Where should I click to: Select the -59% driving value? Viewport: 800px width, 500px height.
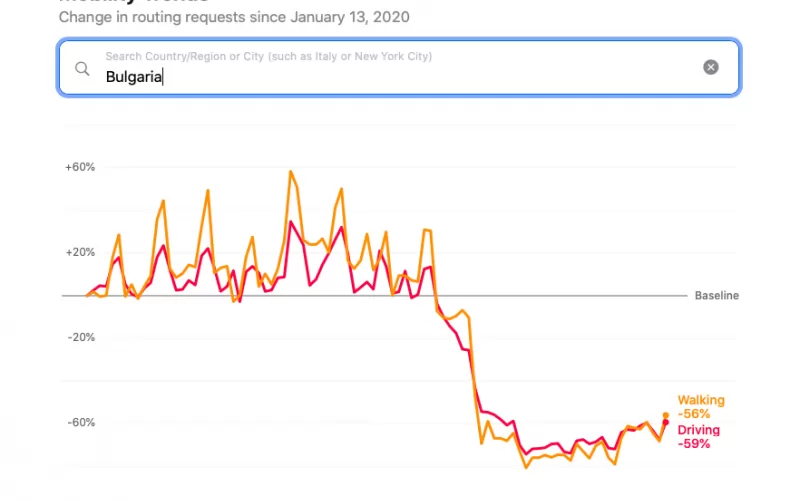click(x=693, y=444)
